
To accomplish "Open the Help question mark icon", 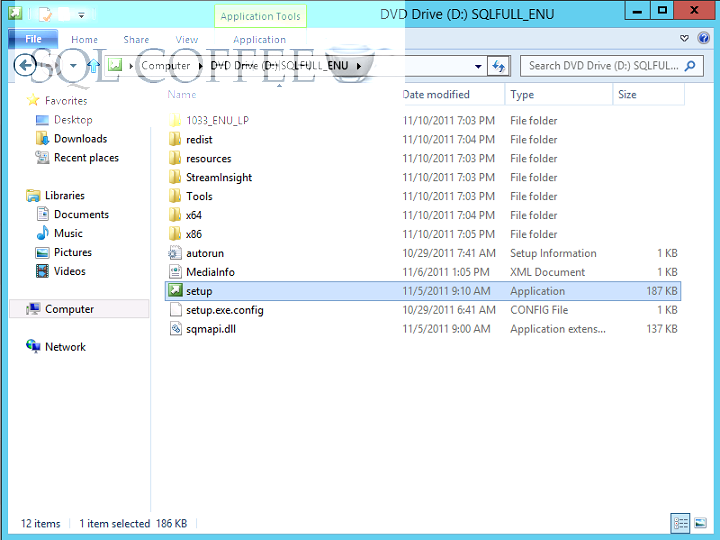I will (703, 38).
